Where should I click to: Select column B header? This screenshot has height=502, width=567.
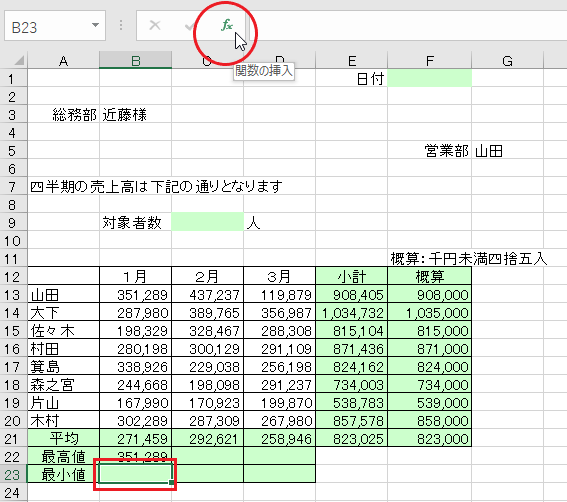136,60
